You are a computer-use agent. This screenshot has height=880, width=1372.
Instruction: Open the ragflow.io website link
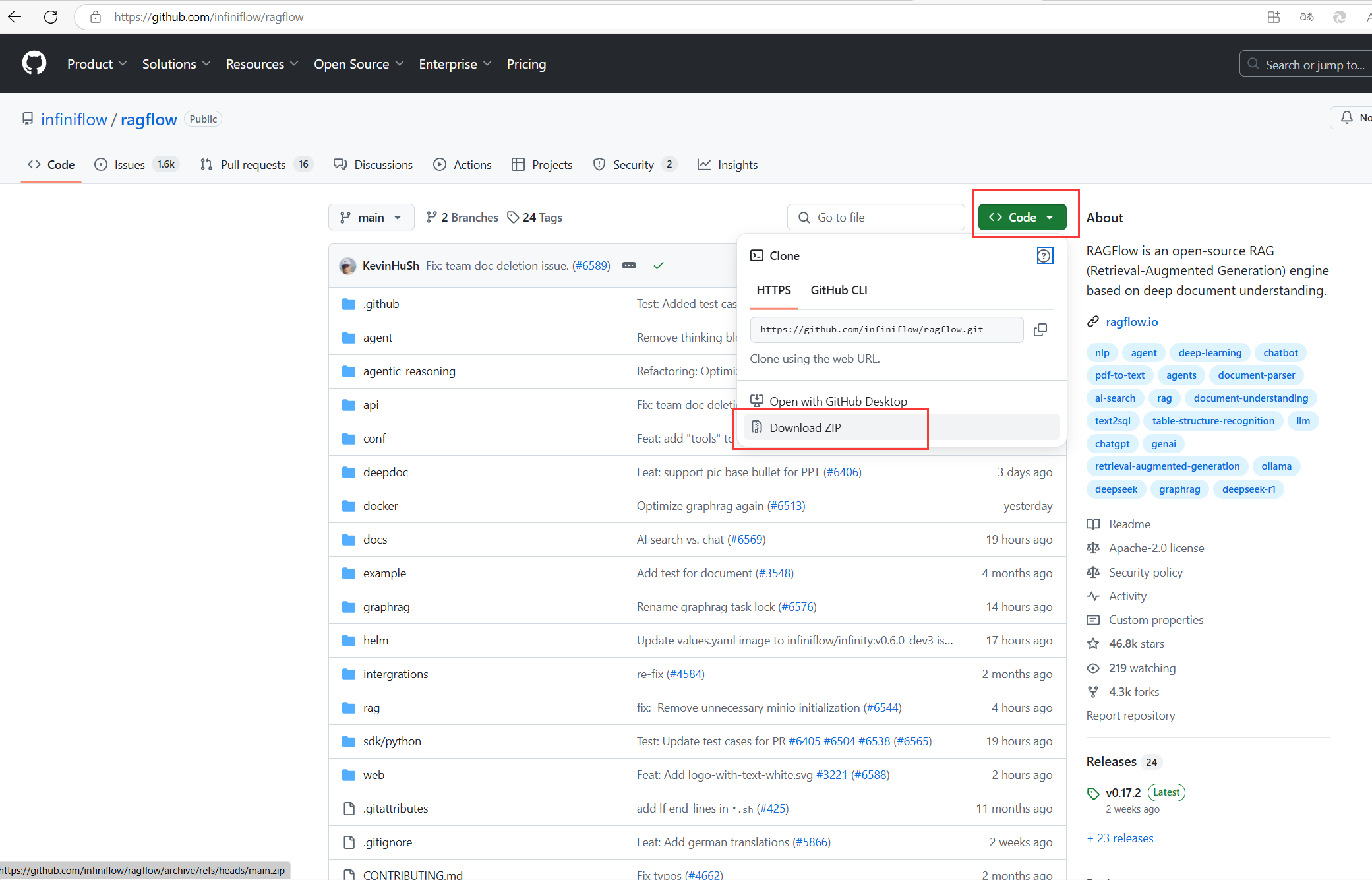(1131, 321)
